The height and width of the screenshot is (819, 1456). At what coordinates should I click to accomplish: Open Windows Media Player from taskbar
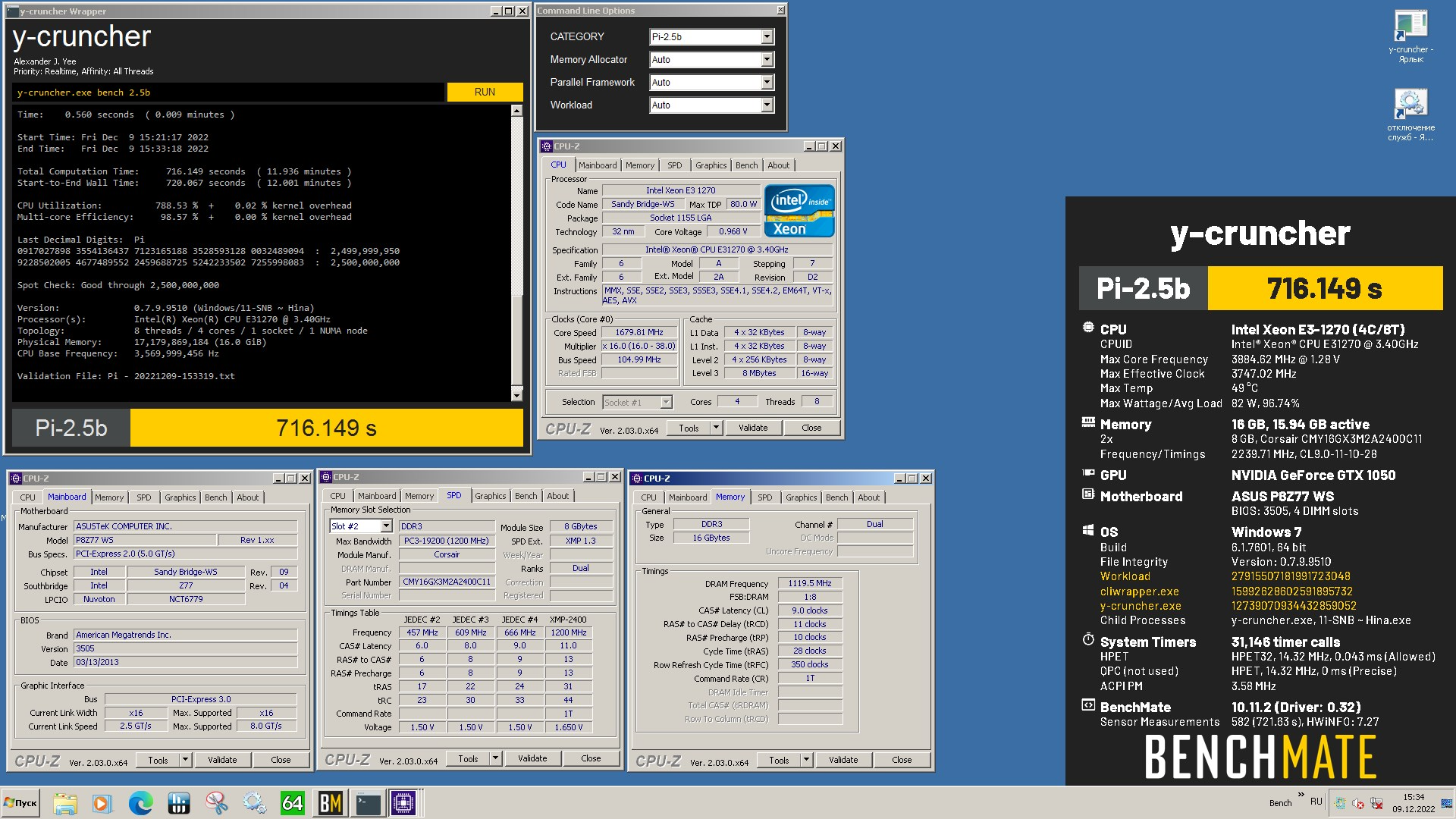(x=102, y=802)
